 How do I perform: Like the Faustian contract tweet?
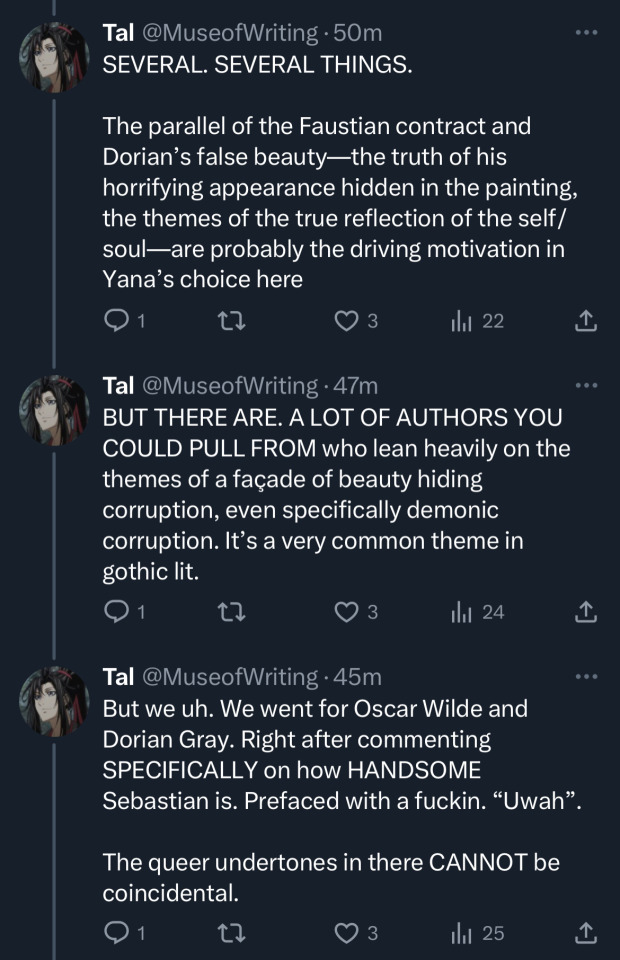(346, 321)
